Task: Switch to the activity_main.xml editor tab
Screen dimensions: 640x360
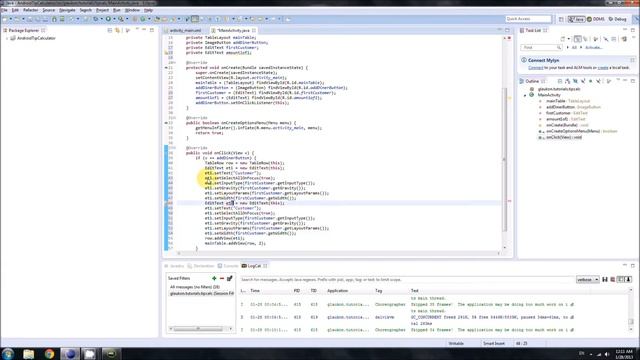Action: 185,31
